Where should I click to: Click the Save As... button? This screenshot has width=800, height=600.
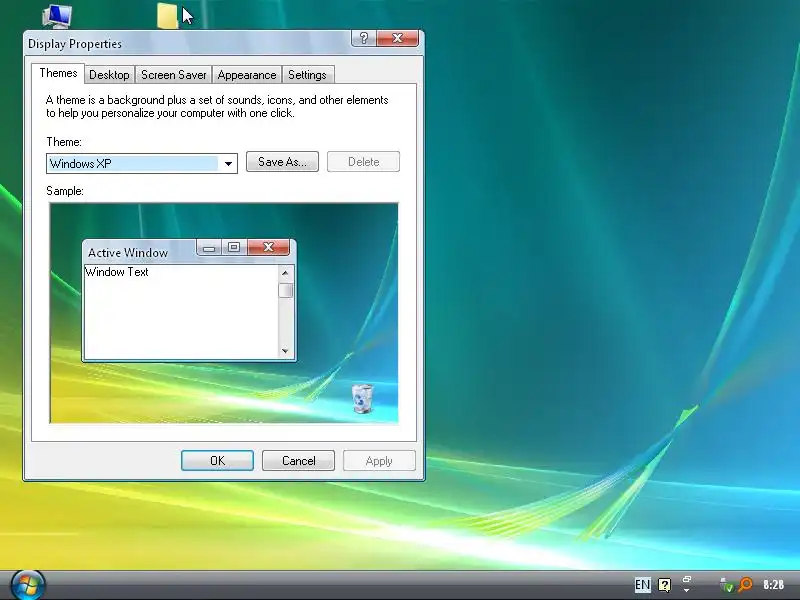282,162
